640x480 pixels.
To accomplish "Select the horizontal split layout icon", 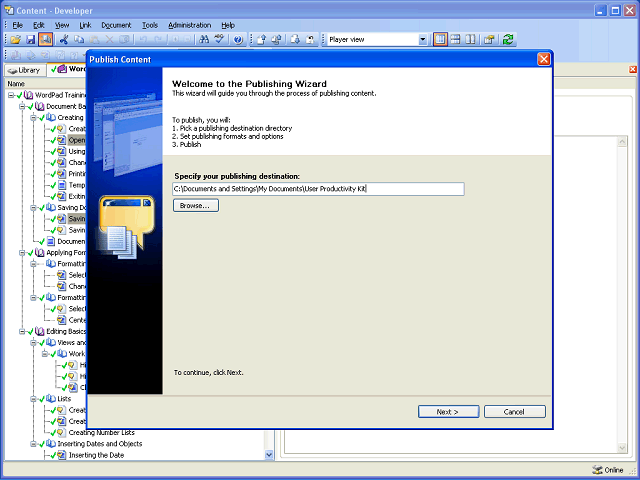I will [455, 40].
